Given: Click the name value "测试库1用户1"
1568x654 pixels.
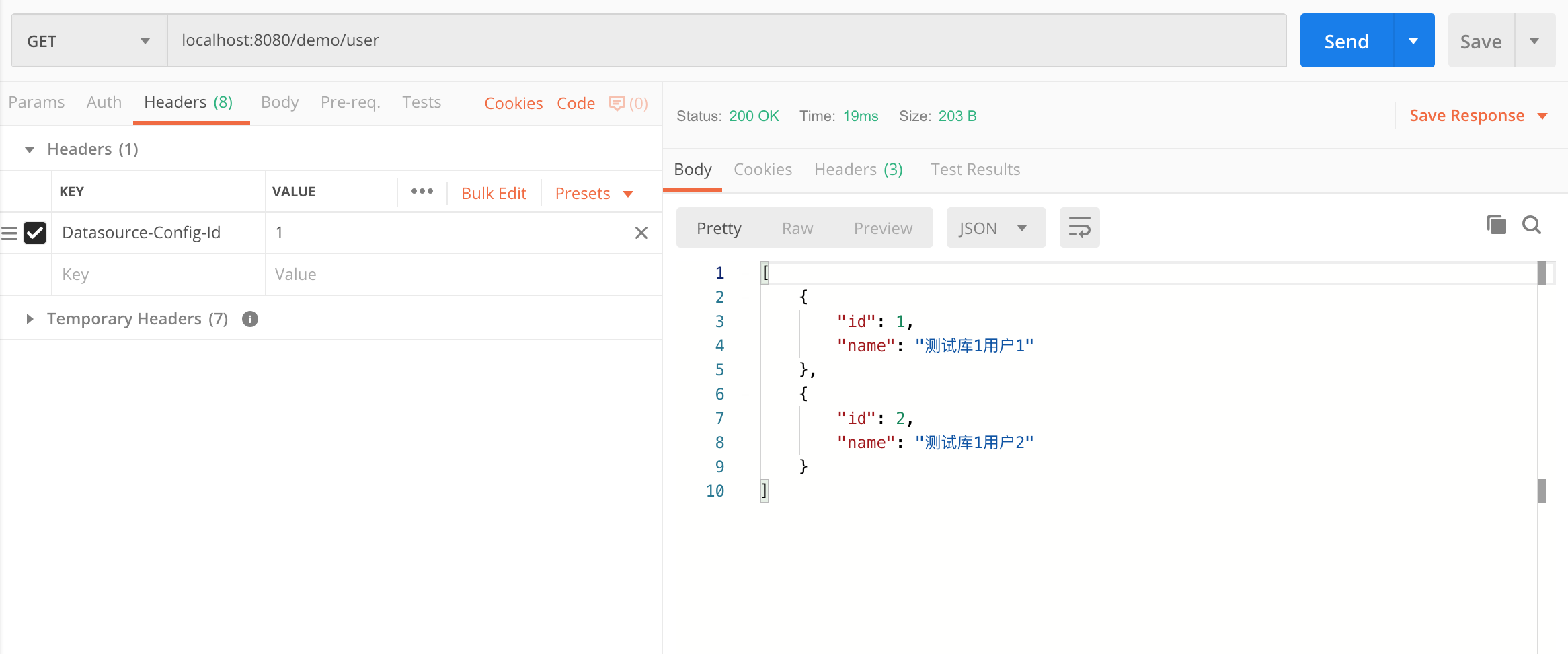Looking at the screenshot, I should (x=974, y=346).
